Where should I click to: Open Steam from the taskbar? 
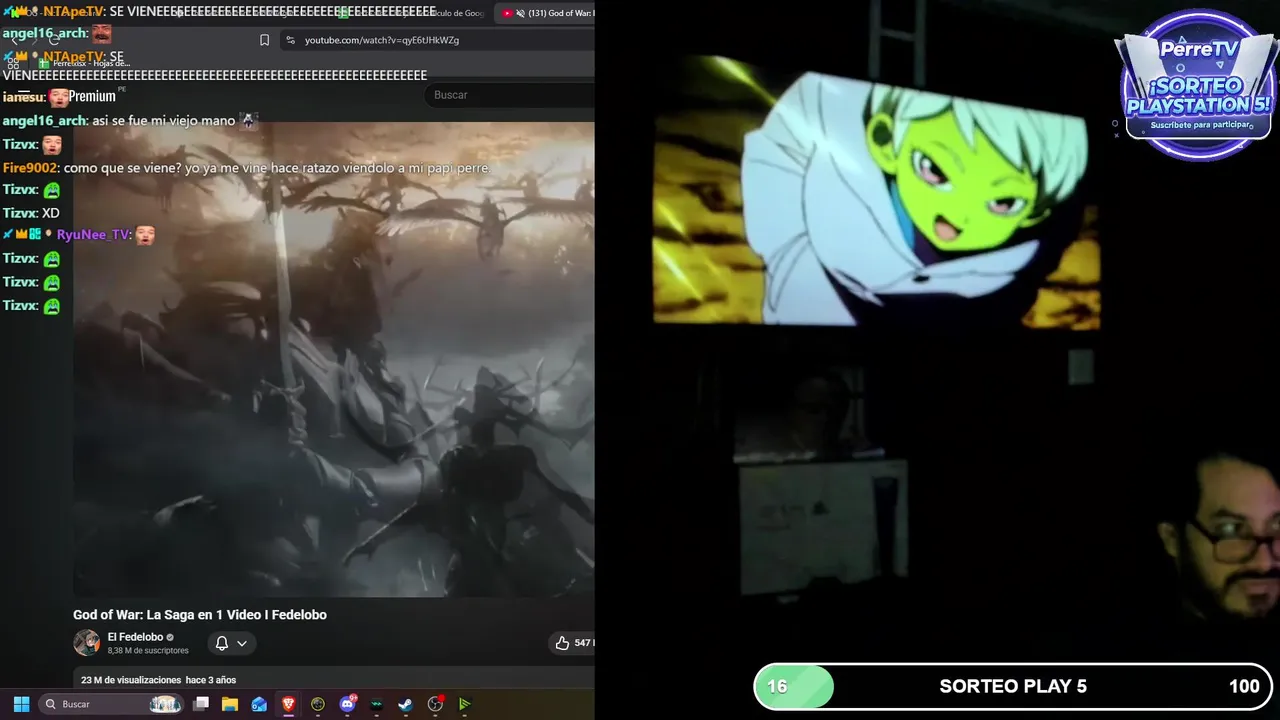click(x=406, y=704)
